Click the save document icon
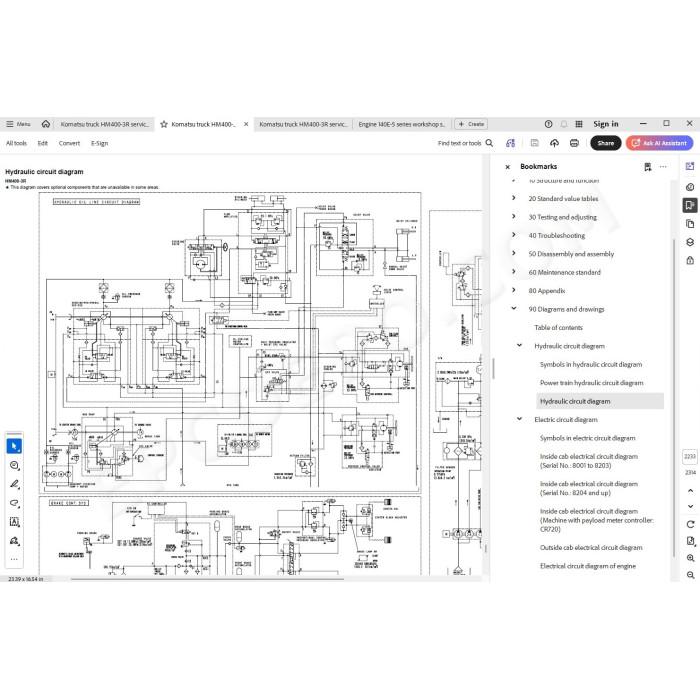 click(x=534, y=143)
